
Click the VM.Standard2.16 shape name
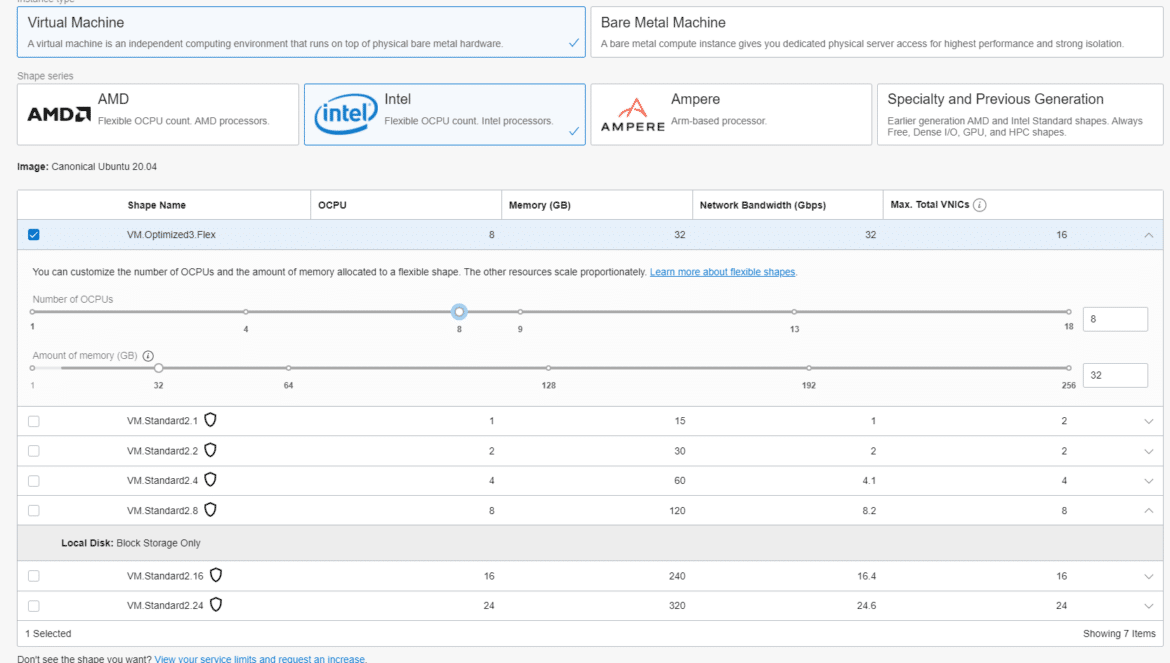(x=165, y=576)
